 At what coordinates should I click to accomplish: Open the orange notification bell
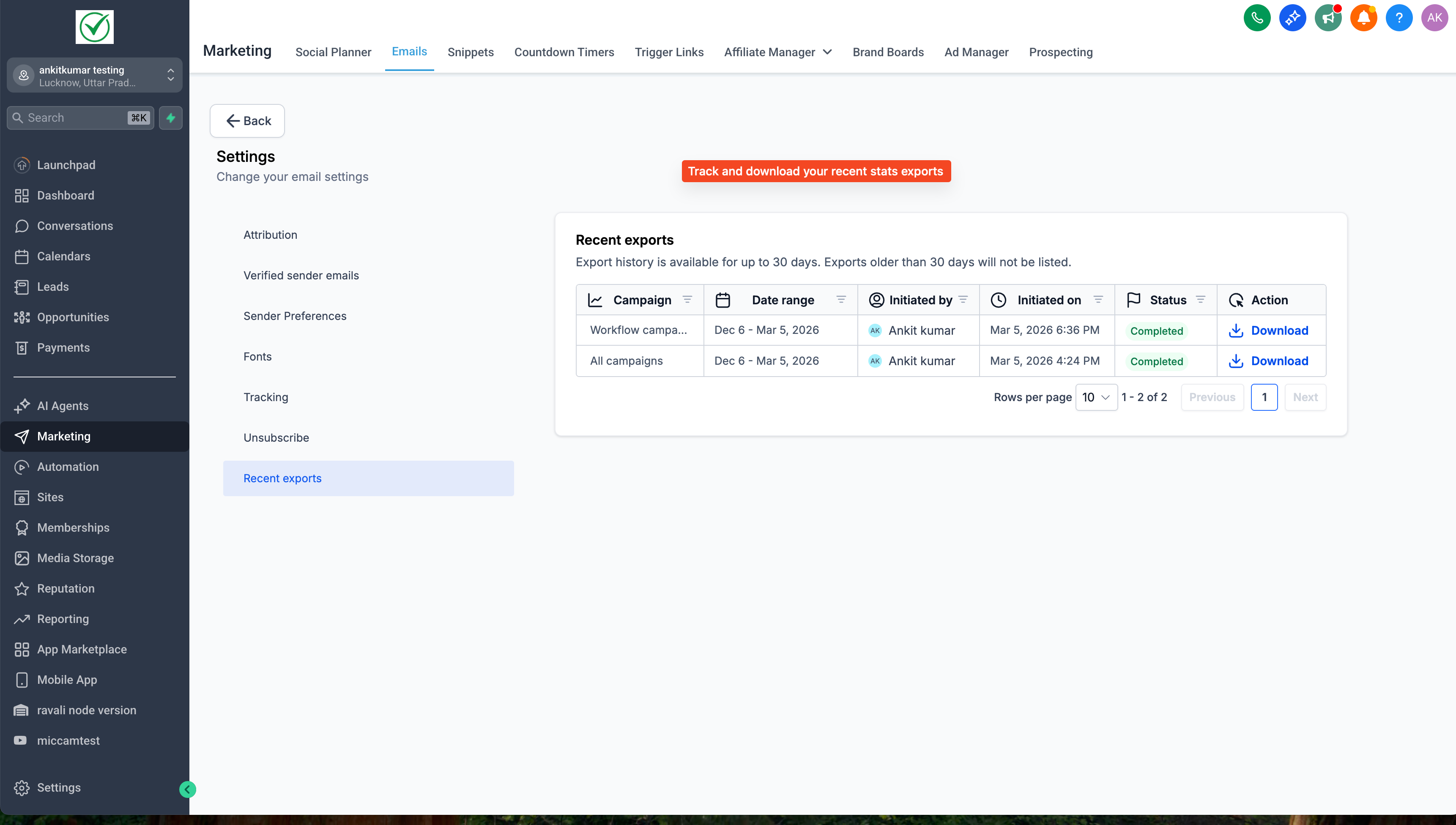point(1363,18)
